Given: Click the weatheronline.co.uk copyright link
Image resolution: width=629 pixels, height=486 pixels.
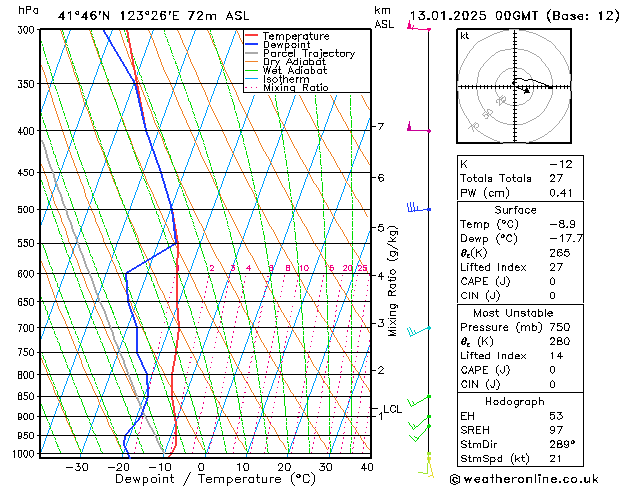Looking at the screenshot, I should [x=524, y=479].
